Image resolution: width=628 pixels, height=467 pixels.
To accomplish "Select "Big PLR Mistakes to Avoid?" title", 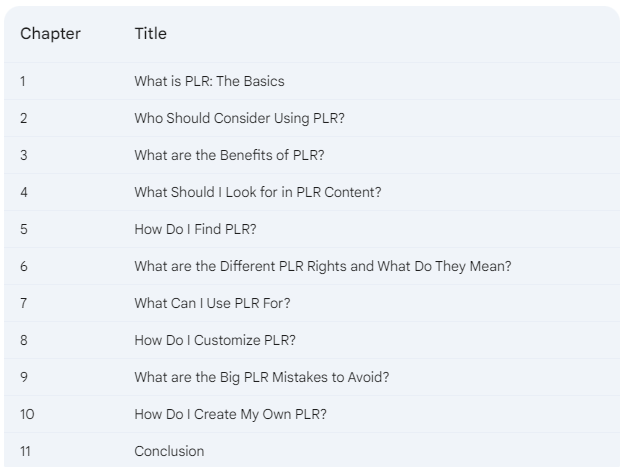I will (261, 377).
